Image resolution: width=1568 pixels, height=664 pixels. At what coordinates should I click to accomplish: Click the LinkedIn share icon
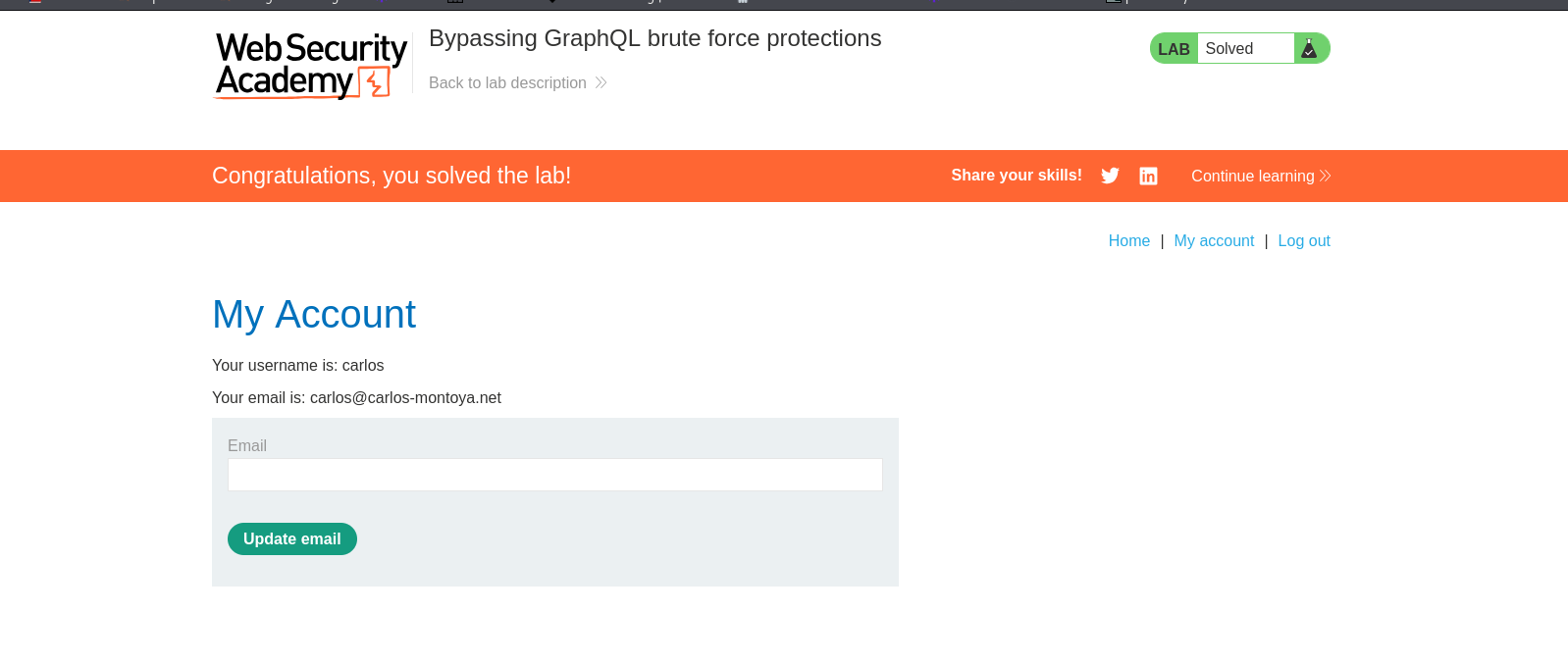[1148, 176]
